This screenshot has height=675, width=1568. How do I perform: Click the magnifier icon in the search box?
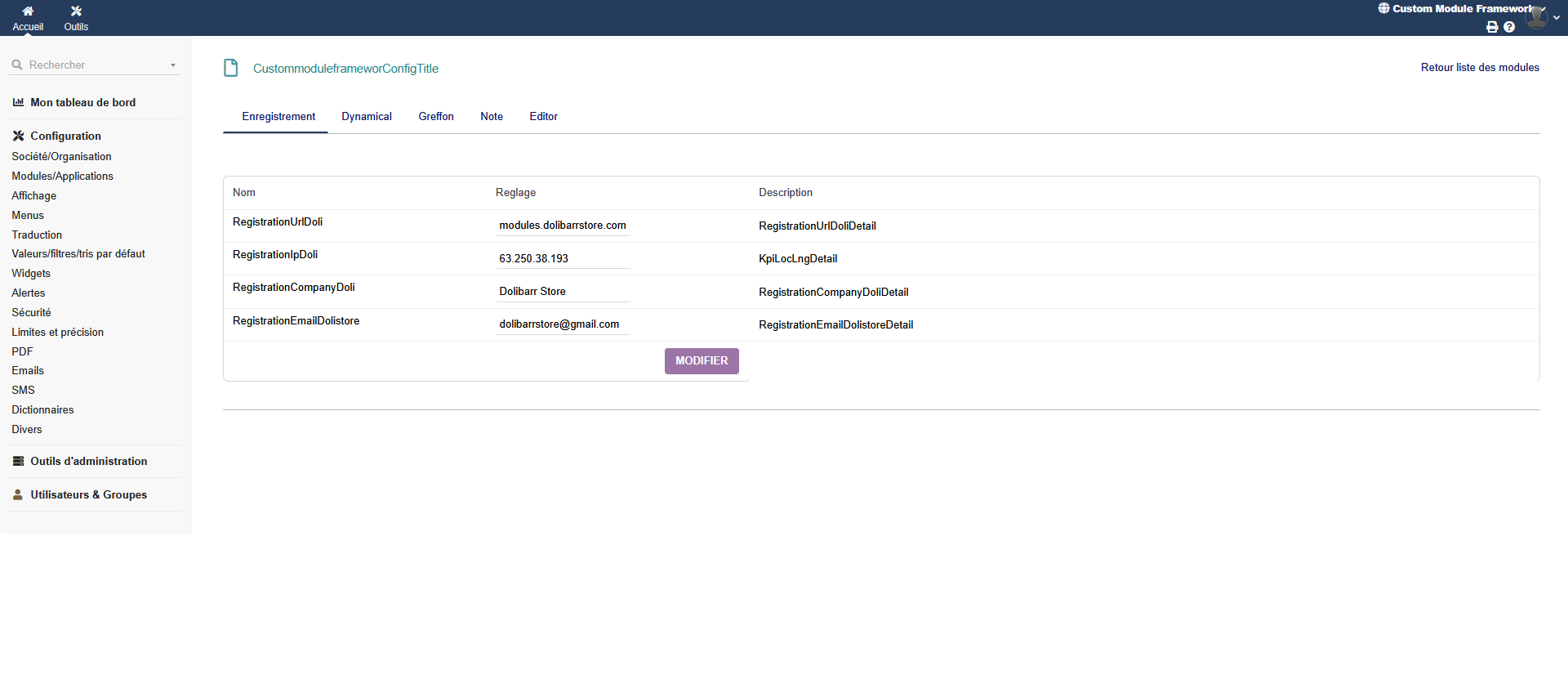click(17, 65)
